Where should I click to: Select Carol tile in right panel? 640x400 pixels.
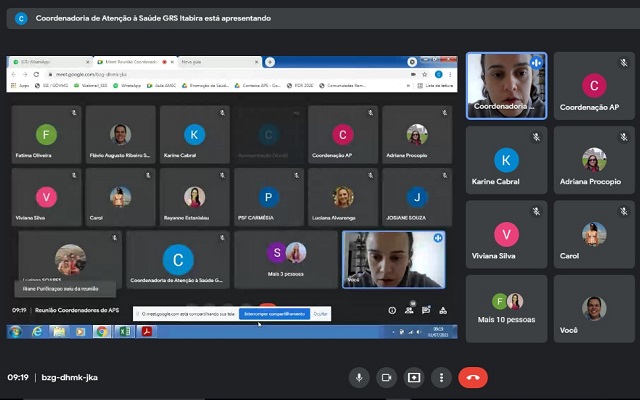pyautogui.click(x=594, y=234)
